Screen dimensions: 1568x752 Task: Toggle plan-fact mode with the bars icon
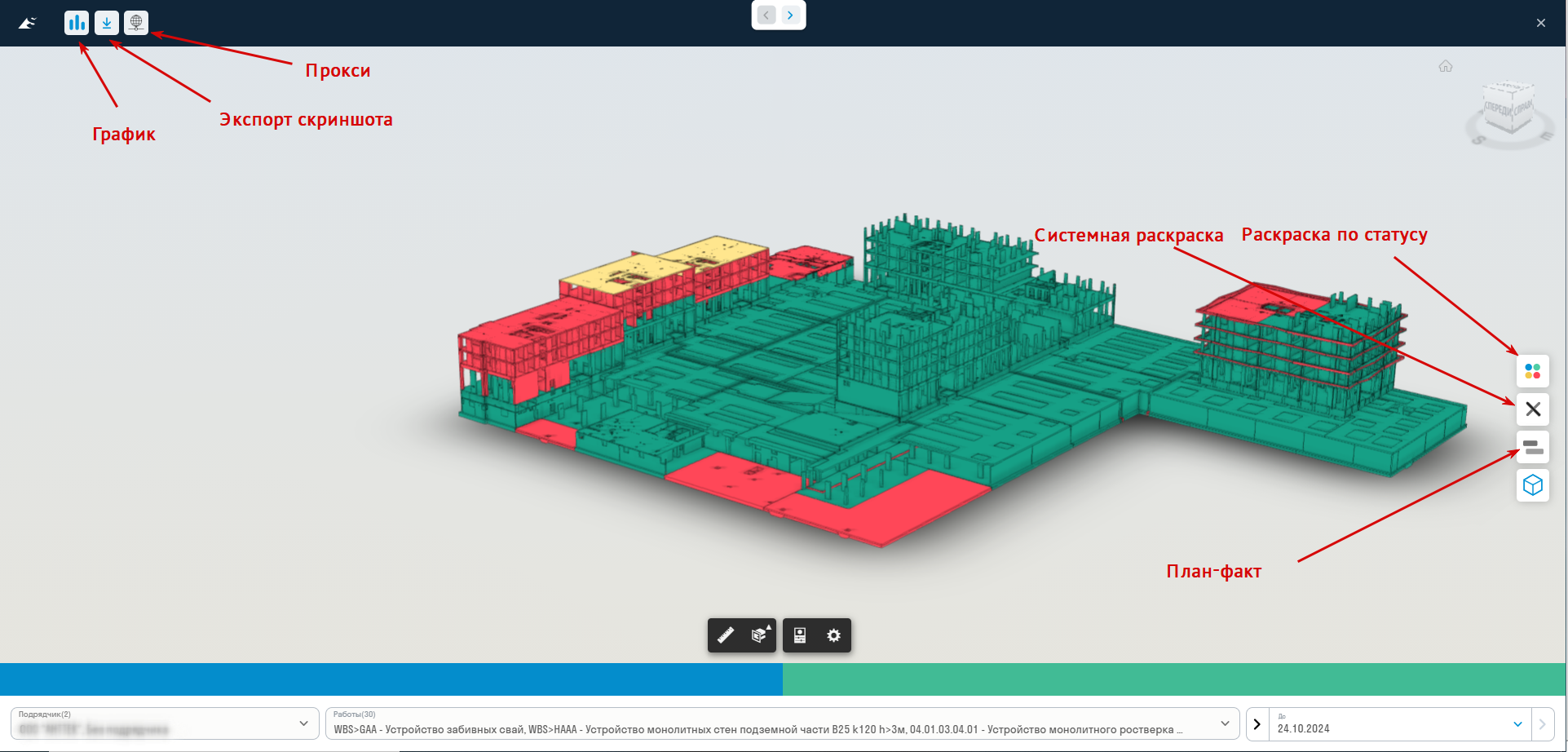pos(1533,447)
